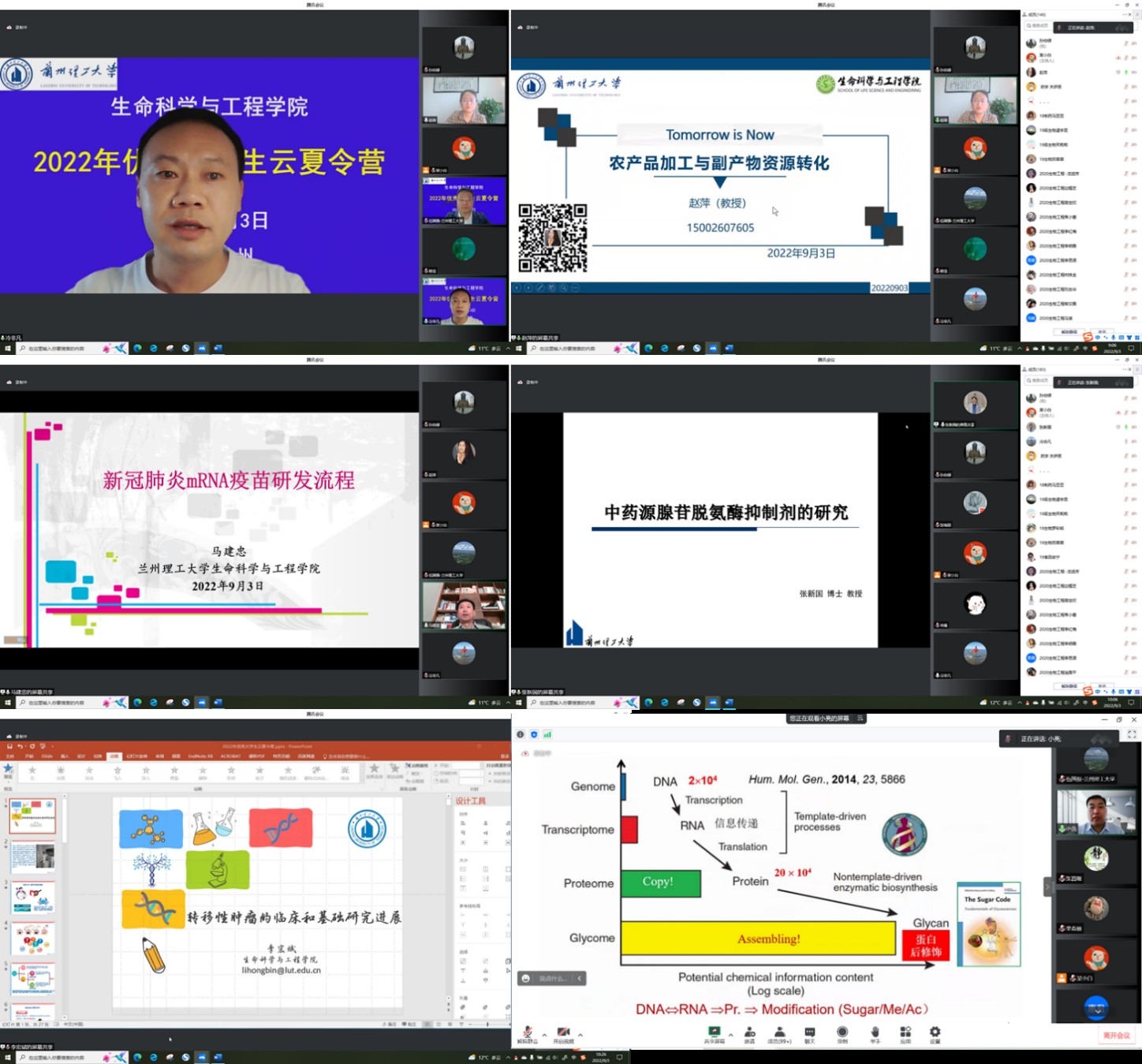Open the Apps grid icon

(x=905, y=1032)
